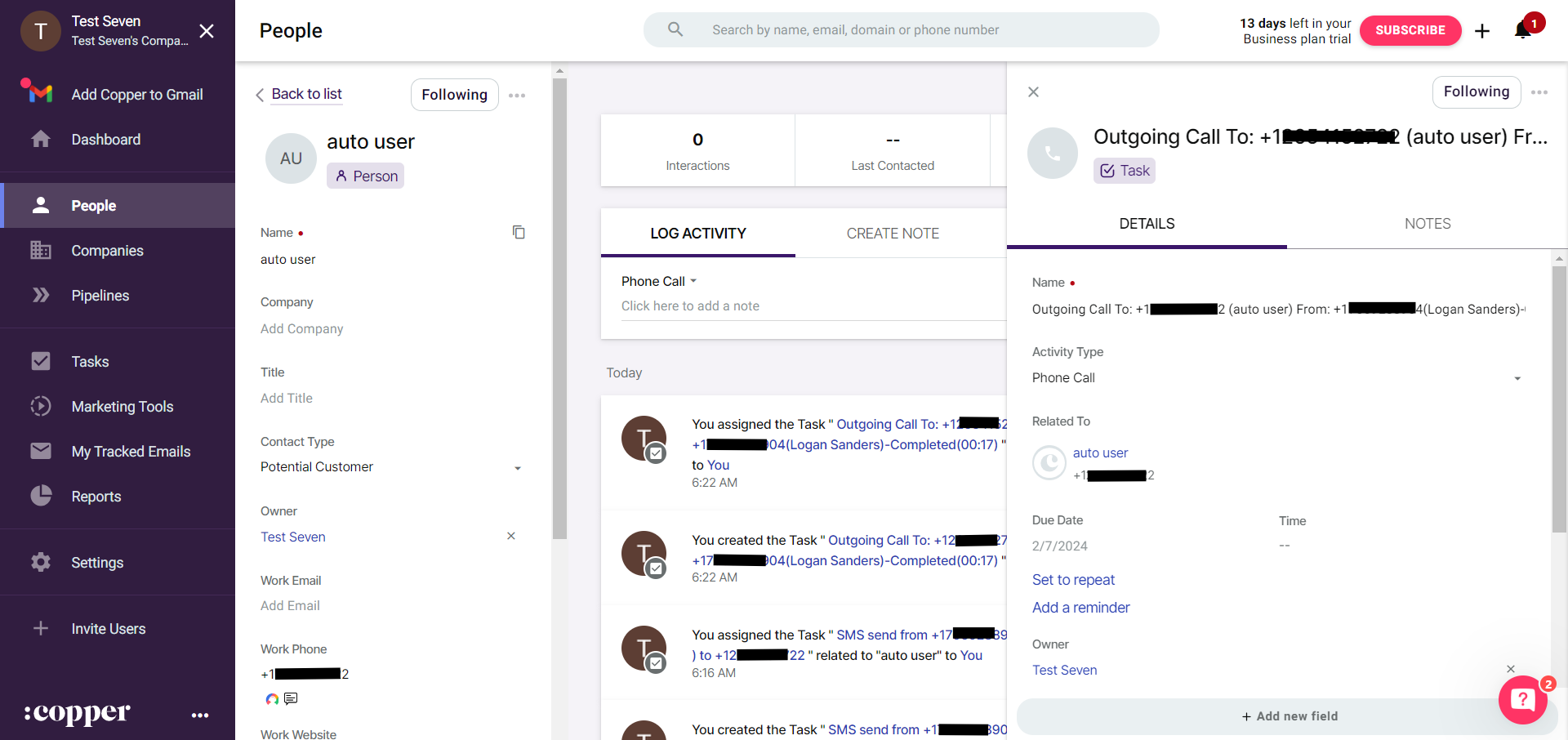Click the person details scrollbar
Image resolution: width=1568 pixels, height=740 pixels.
pyautogui.click(x=559, y=309)
